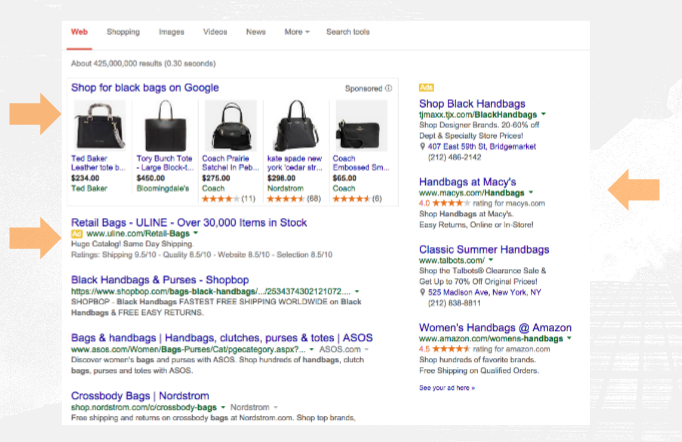Viewport: 682px width, 442px height.
Task: Expand dropdown arrow next to macys.com URL
Action: (x=531, y=192)
